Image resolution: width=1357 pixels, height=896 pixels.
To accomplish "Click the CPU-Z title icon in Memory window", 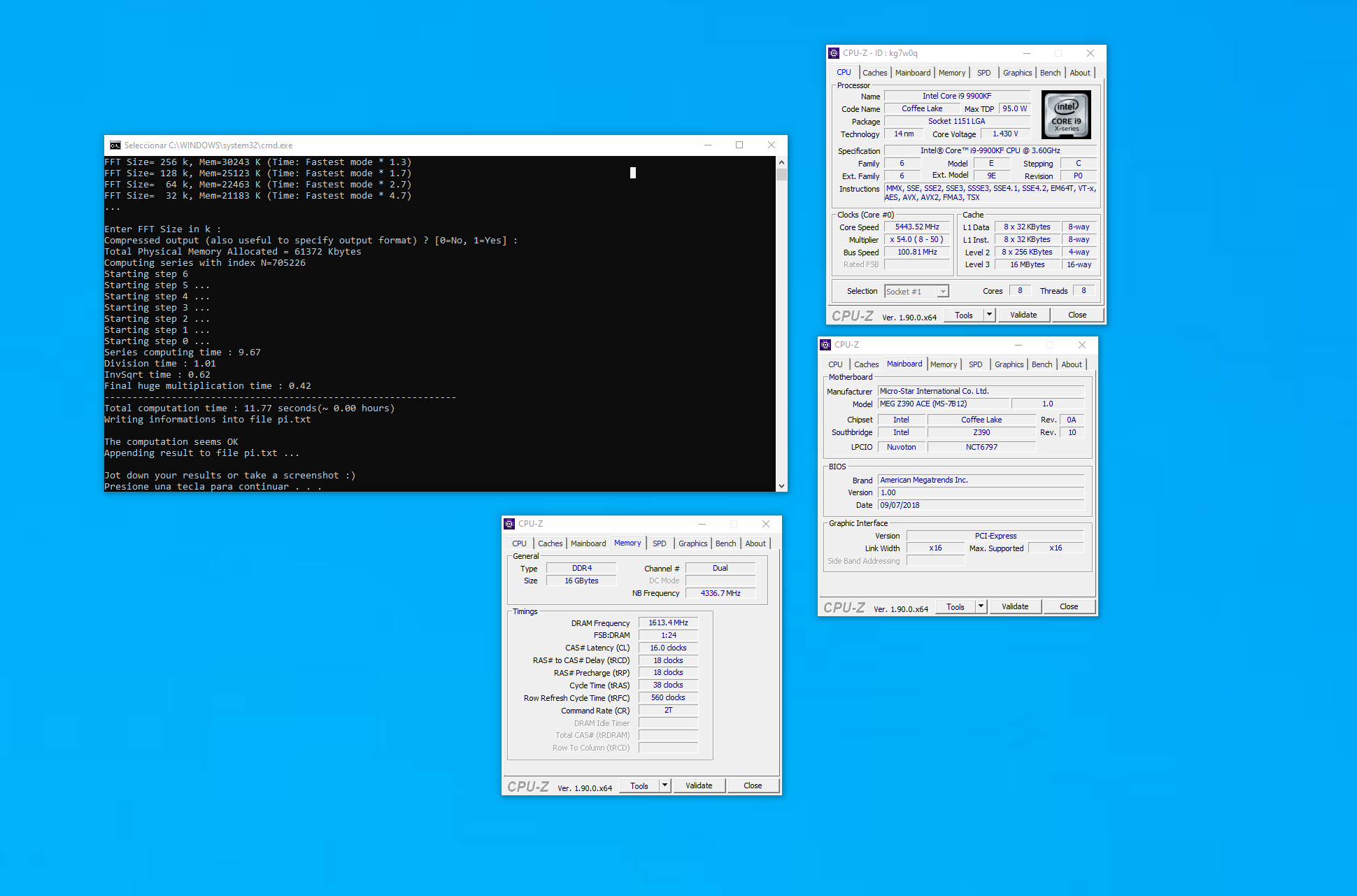I will click(509, 524).
